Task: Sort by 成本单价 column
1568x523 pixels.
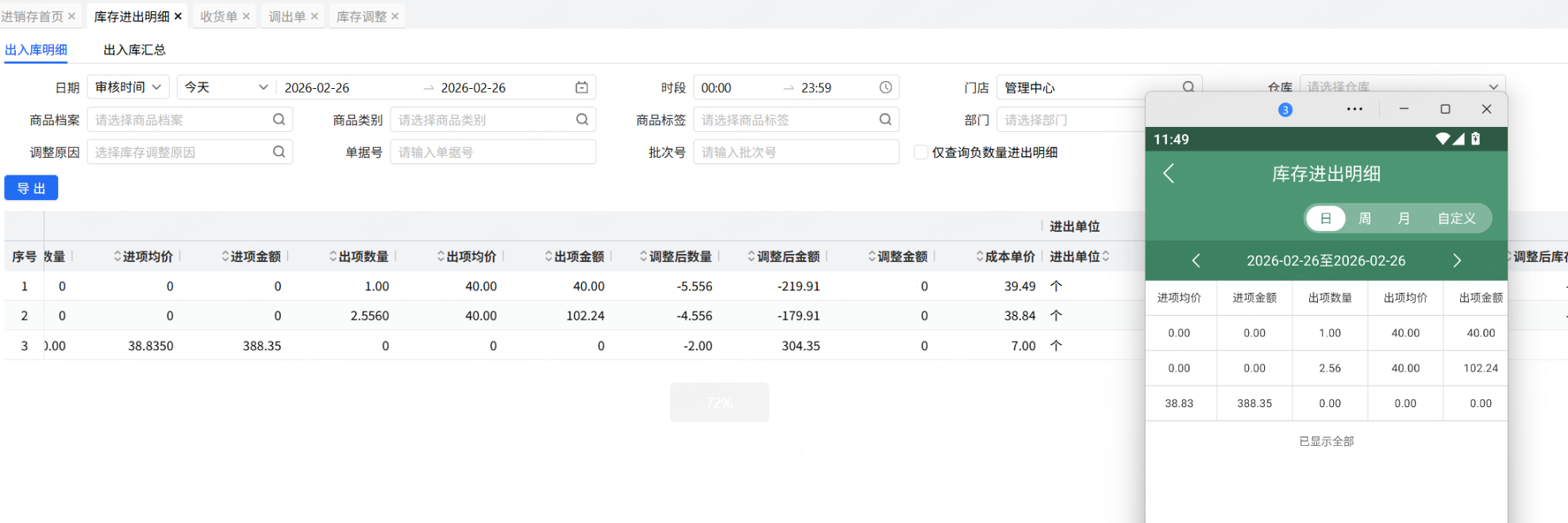Action: tap(980, 256)
